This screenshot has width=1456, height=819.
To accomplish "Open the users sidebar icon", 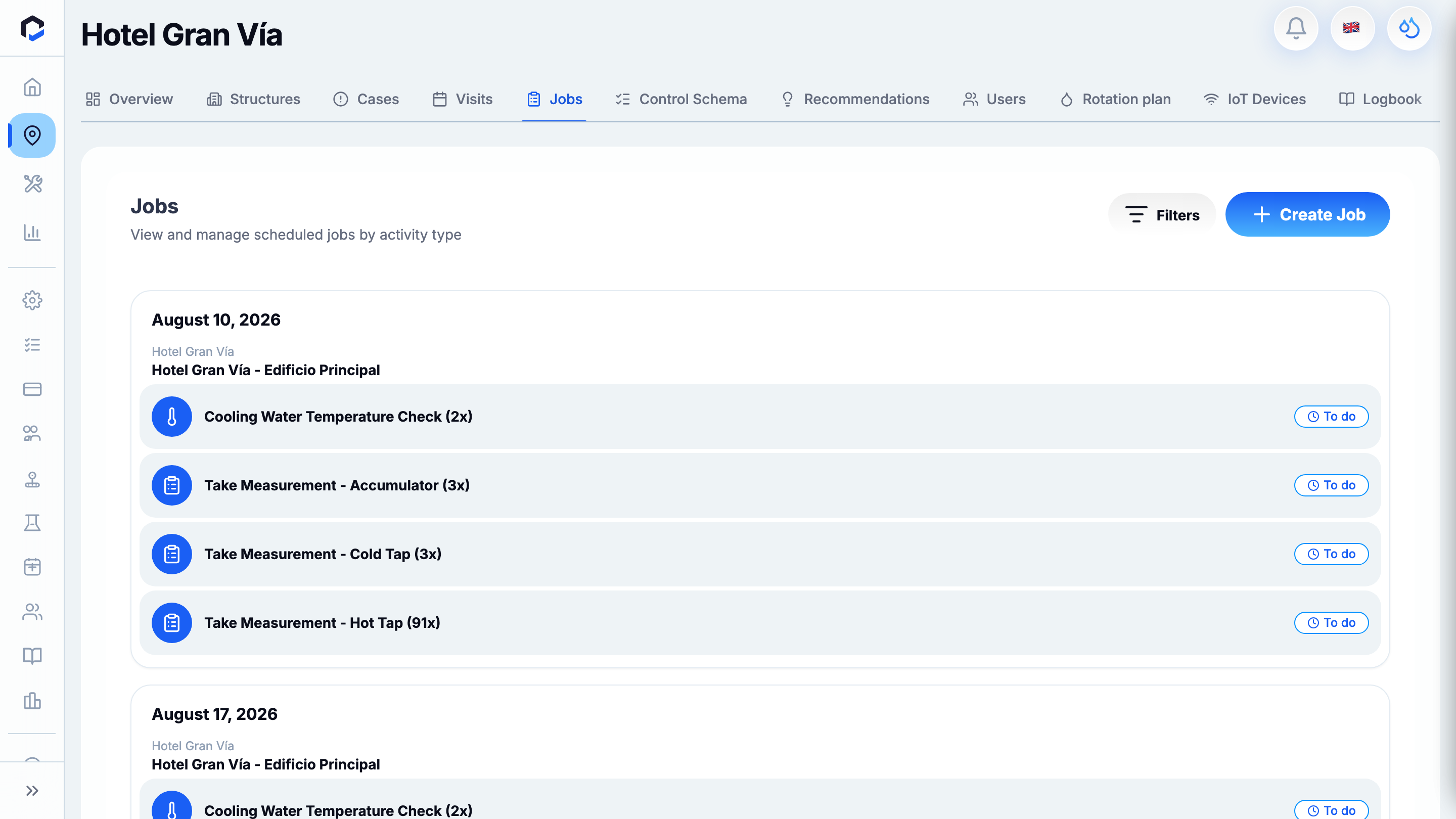I will [x=32, y=612].
